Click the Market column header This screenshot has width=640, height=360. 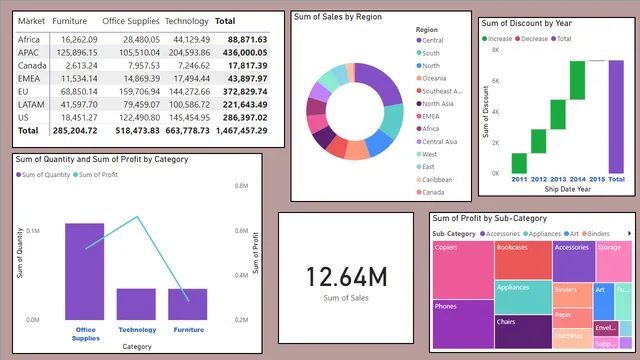(x=31, y=21)
